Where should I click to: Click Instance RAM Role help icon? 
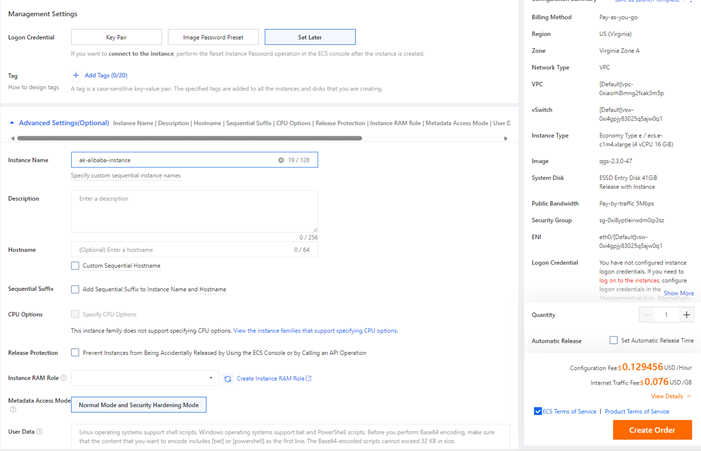63,378
